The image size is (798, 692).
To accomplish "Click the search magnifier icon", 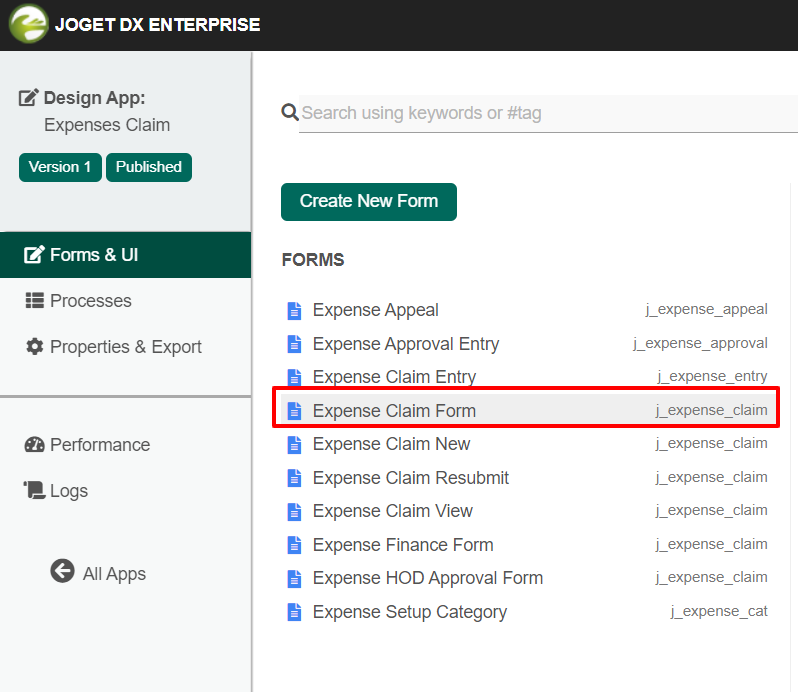I will tap(290, 113).
